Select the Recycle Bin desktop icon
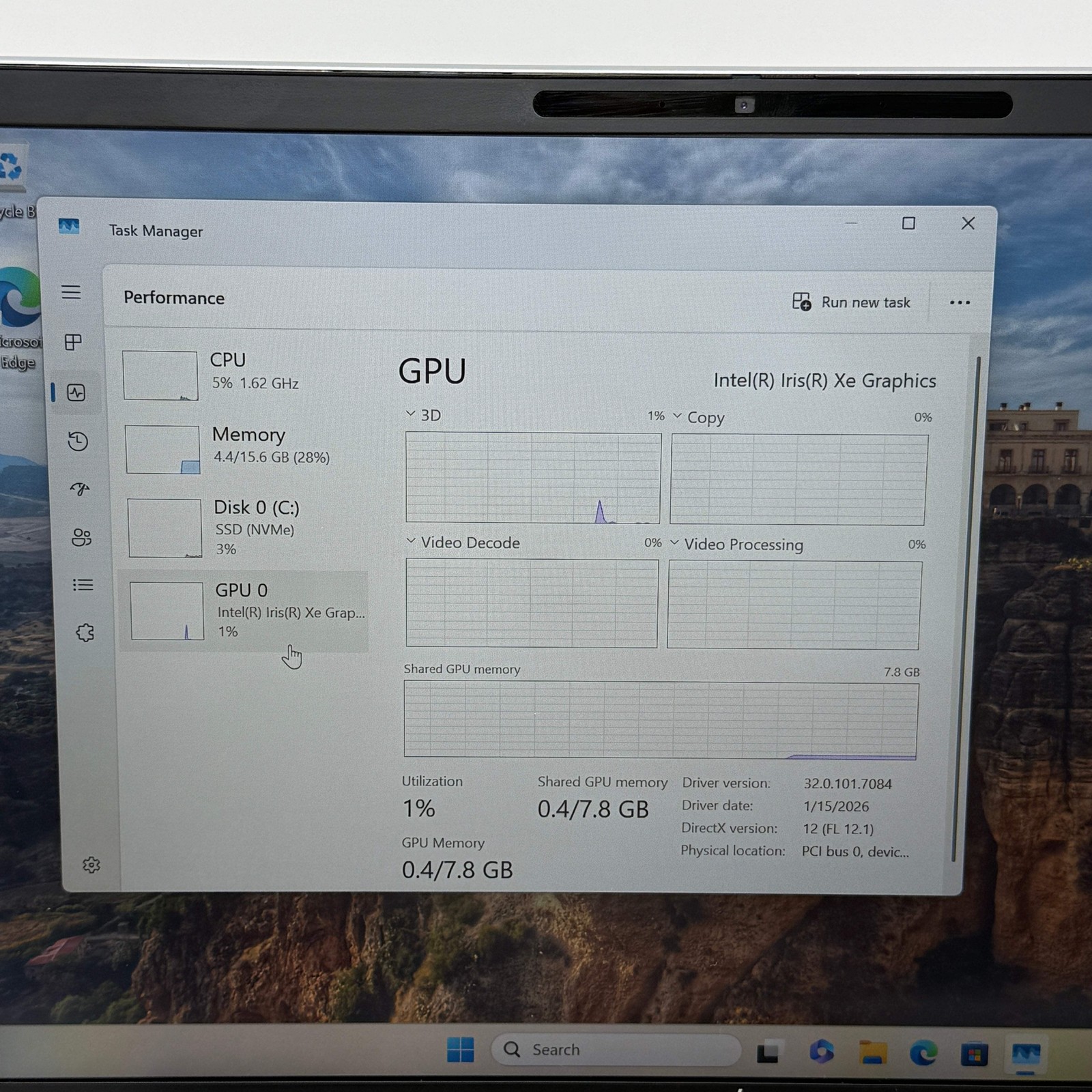 14,181
